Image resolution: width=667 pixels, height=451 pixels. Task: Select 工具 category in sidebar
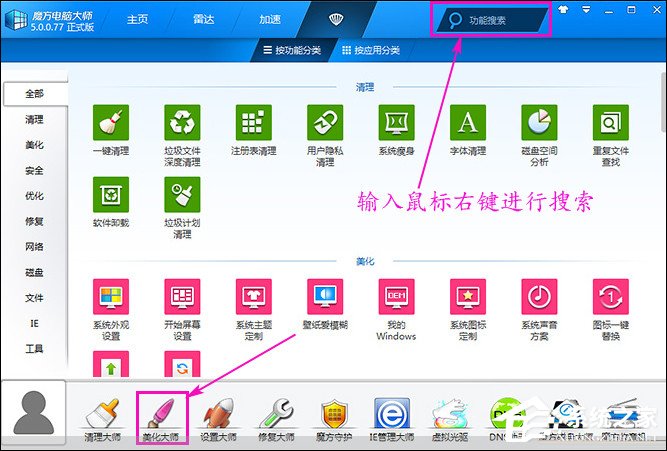[x=34, y=349]
